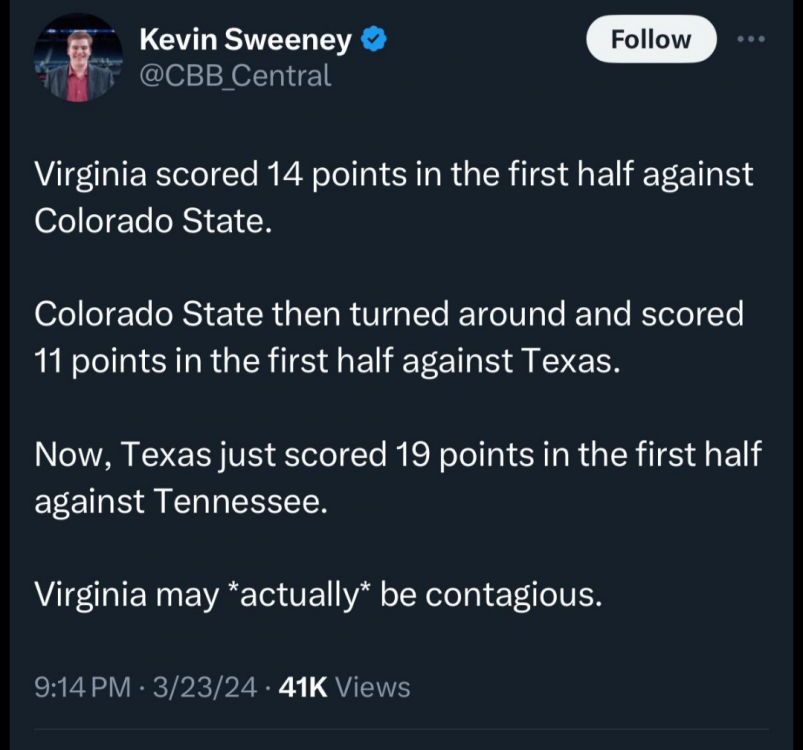Viewport: 803px width, 750px height.
Task: Click the number 19 in the tweet
Action: (410, 454)
